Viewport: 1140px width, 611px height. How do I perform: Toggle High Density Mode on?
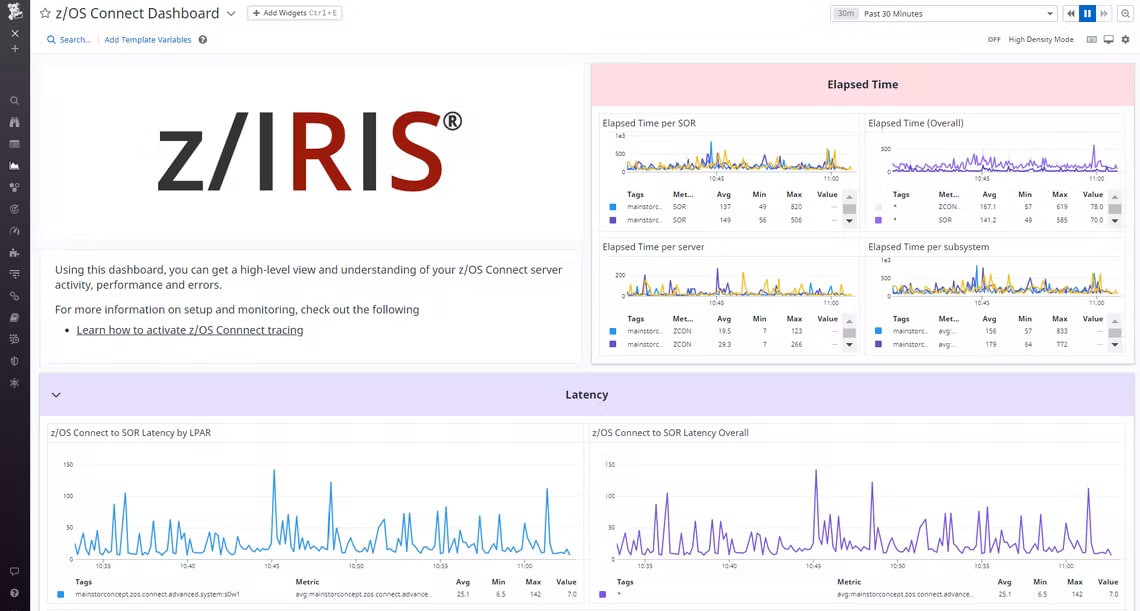click(993, 39)
